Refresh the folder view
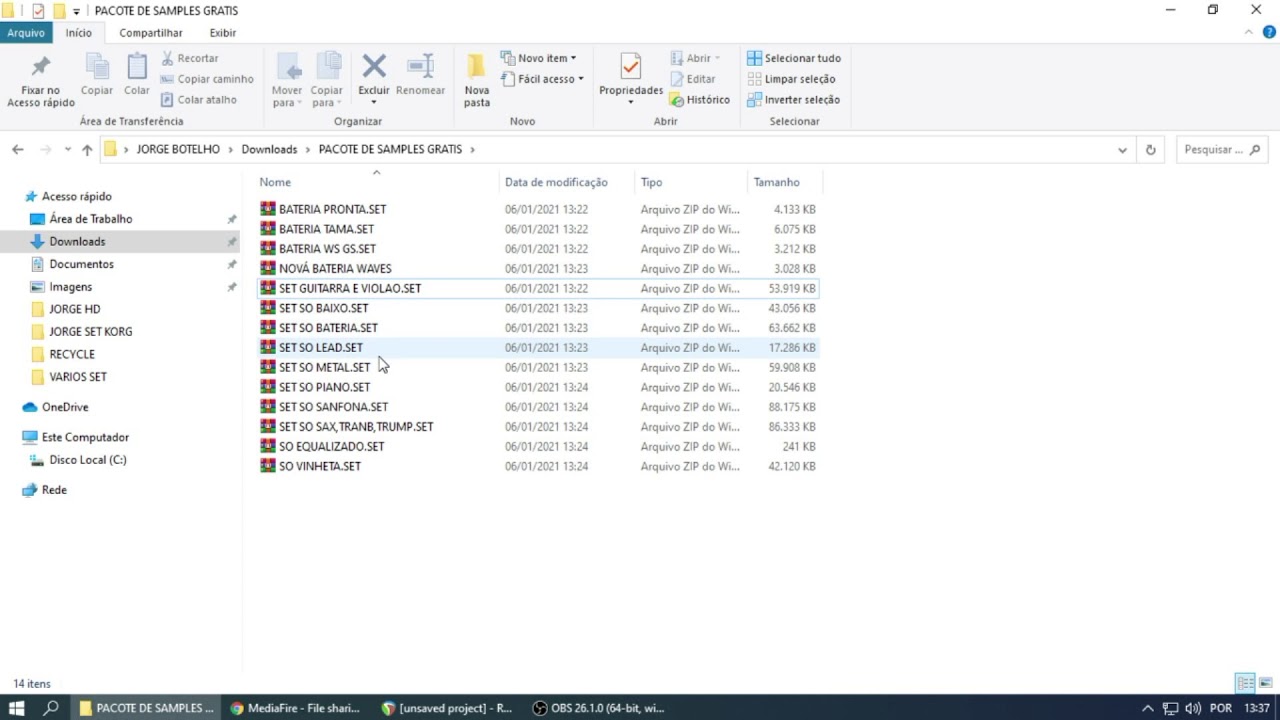The image size is (1280, 720). (x=1150, y=150)
